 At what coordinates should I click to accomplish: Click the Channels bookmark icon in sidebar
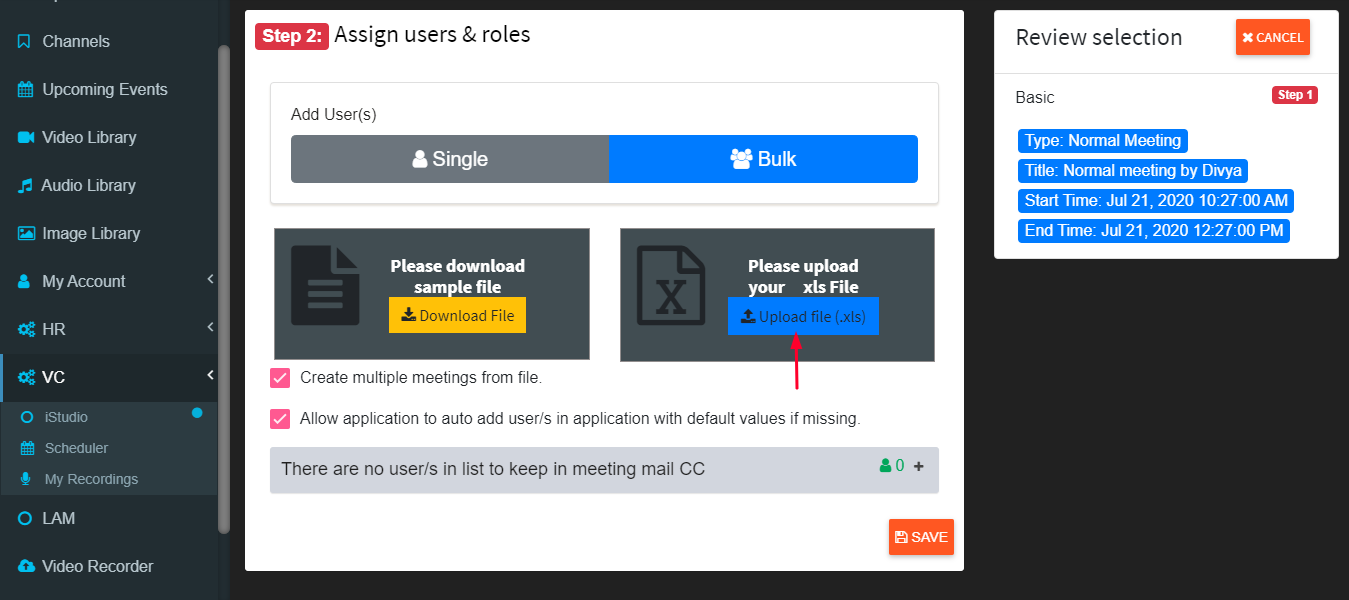(x=24, y=42)
